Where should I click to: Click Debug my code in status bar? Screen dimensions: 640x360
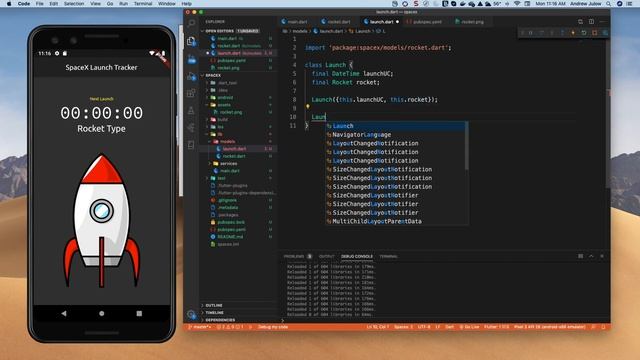point(273,327)
